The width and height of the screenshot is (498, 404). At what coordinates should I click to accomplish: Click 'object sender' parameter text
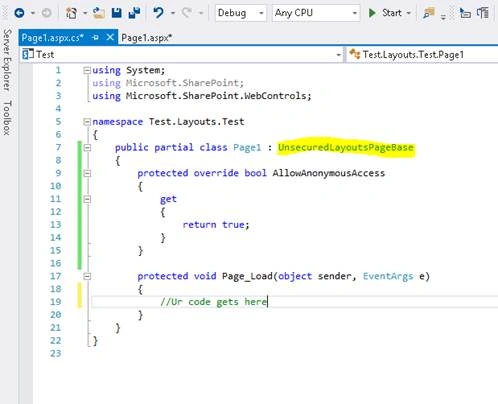pos(315,276)
